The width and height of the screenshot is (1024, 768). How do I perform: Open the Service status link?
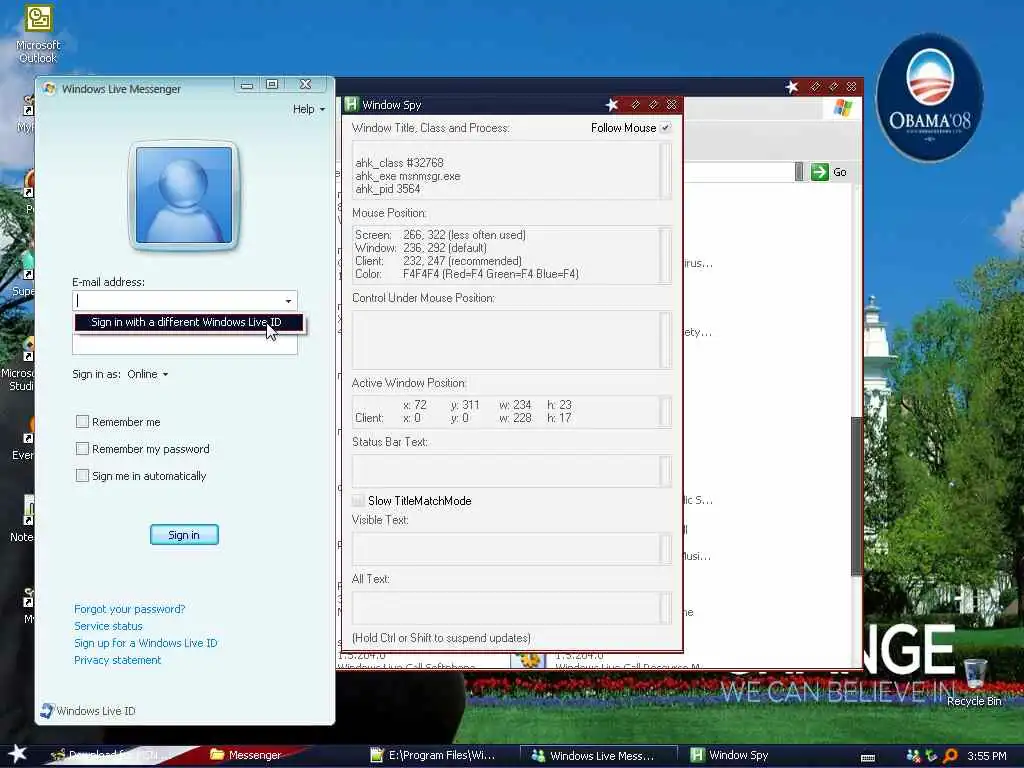click(108, 626)
